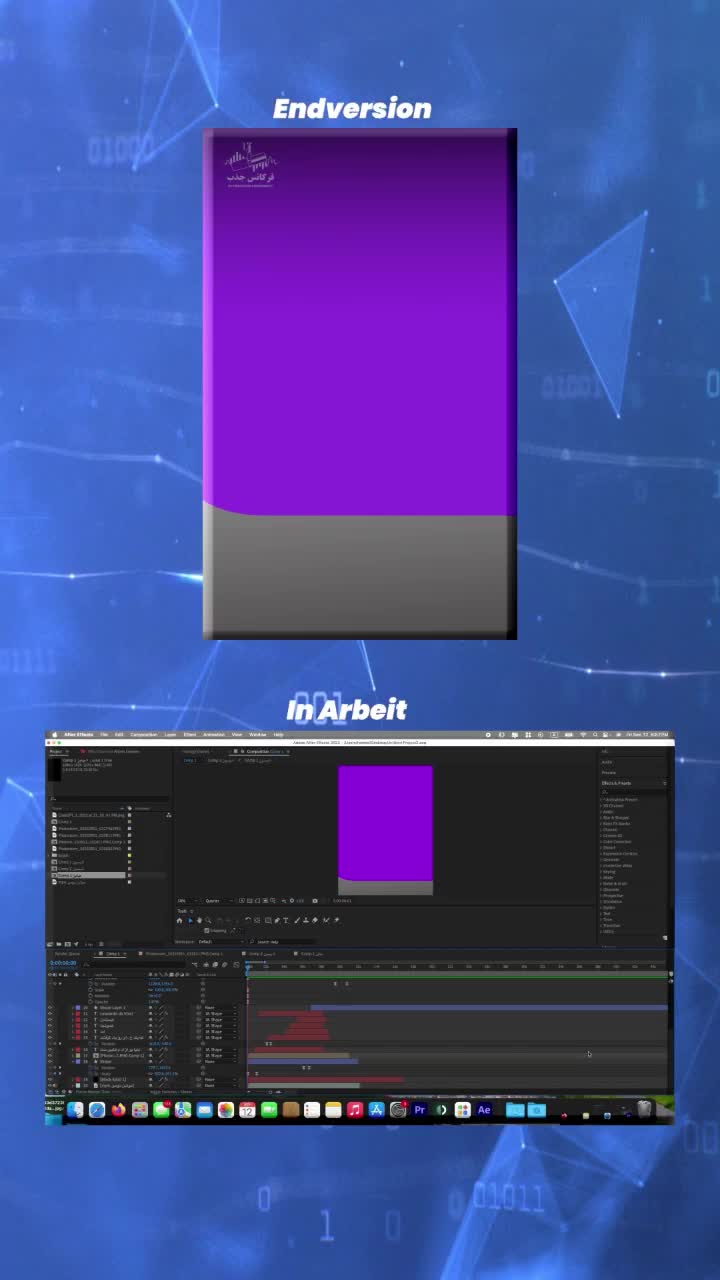Launch Safari from the dock
This screenshot has height=1280, width=720.
tap(97, 1110)
